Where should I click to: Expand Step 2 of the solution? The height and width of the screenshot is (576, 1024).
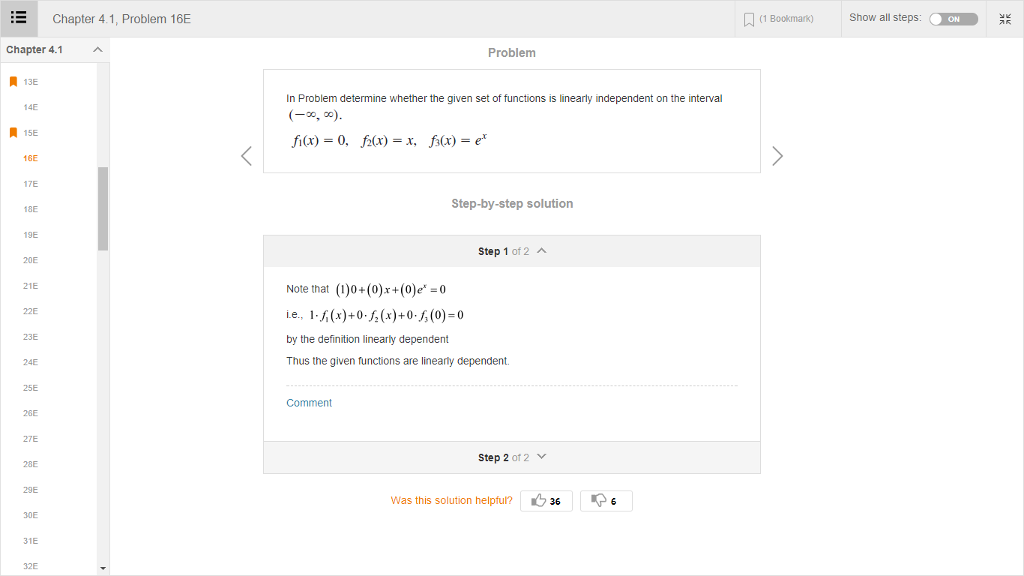click(x=540, y=457)
